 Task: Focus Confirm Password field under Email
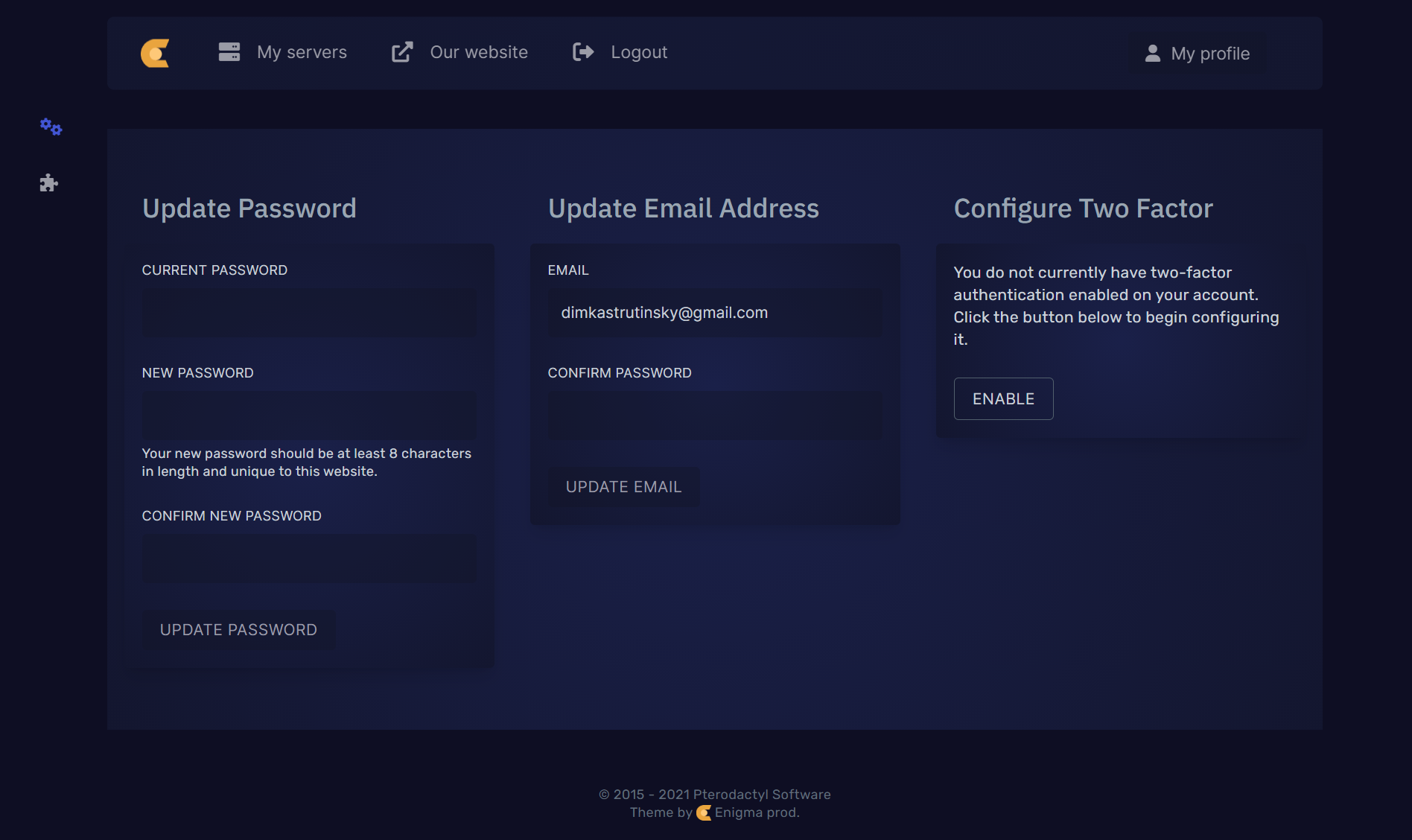pos(715,416)
